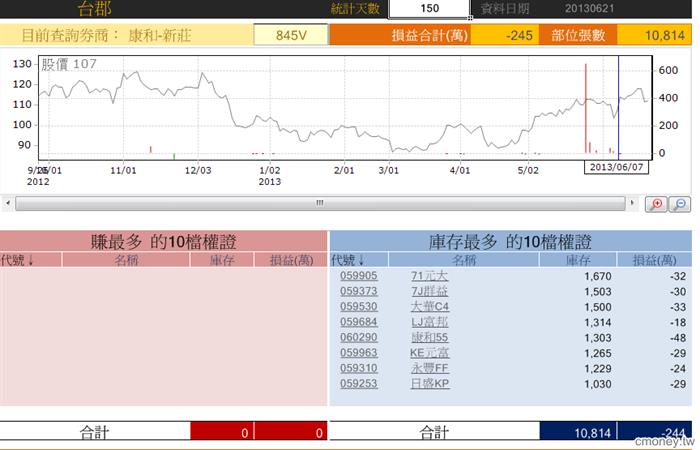Click the tall red volume bar on chart
The height and width of the screenshot is (450, 700).
586,108
